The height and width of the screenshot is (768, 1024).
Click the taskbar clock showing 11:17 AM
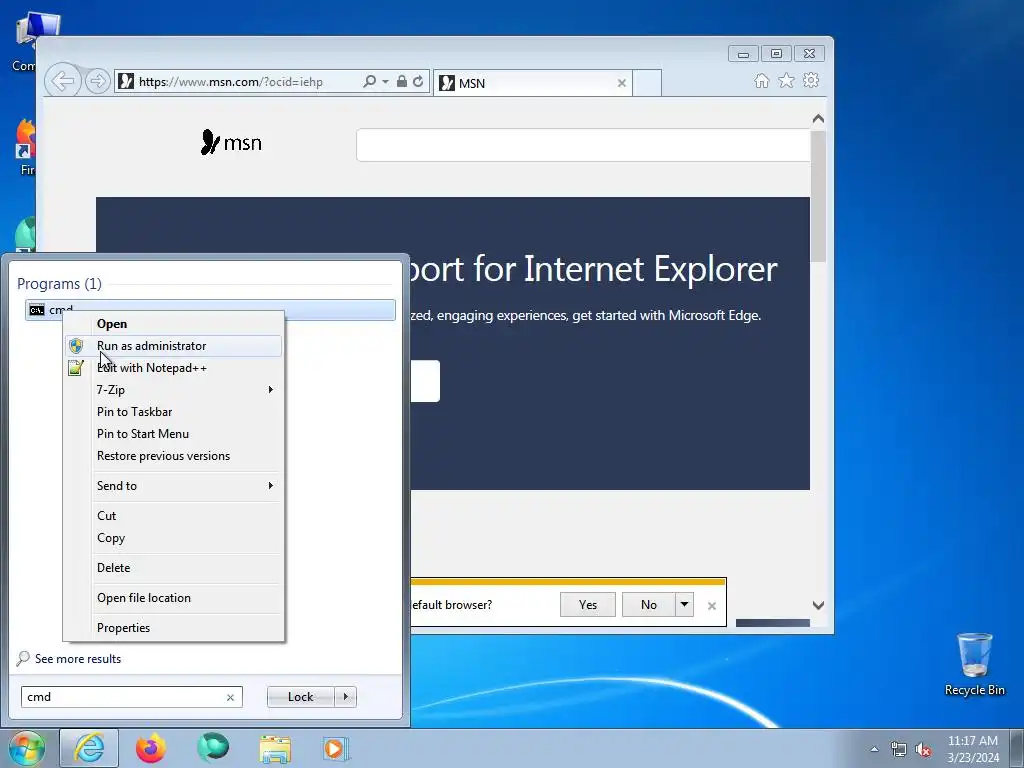coord(972,749)
